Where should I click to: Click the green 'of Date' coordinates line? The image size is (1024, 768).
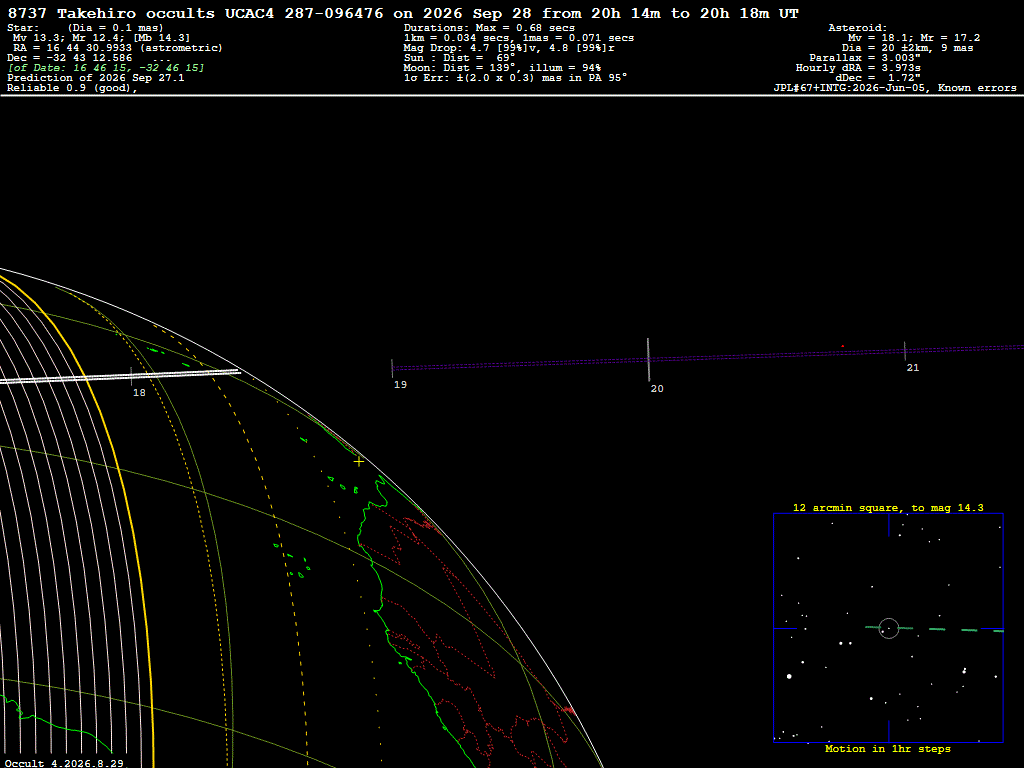click(x=106, y=68)
